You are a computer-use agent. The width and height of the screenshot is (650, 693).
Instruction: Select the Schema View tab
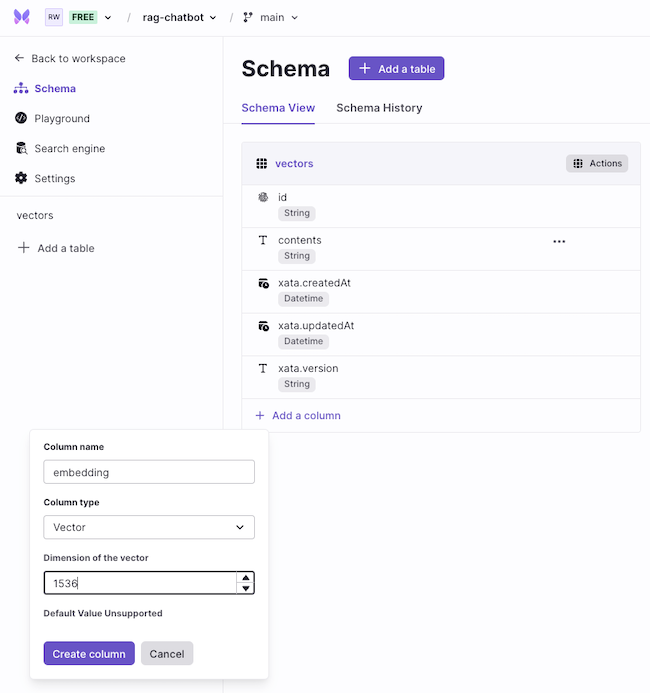click(278, 108)
